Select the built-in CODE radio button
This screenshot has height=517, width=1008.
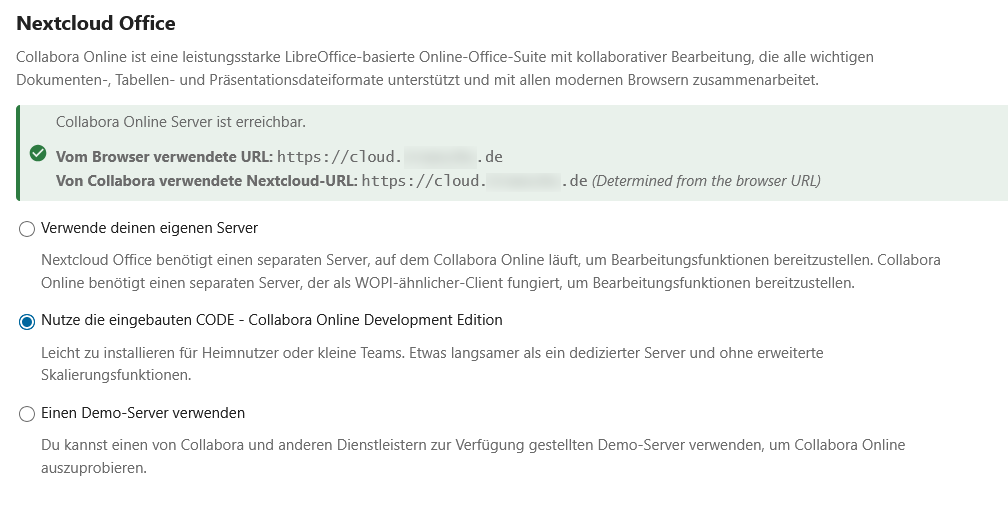click(x=27, y=321)
